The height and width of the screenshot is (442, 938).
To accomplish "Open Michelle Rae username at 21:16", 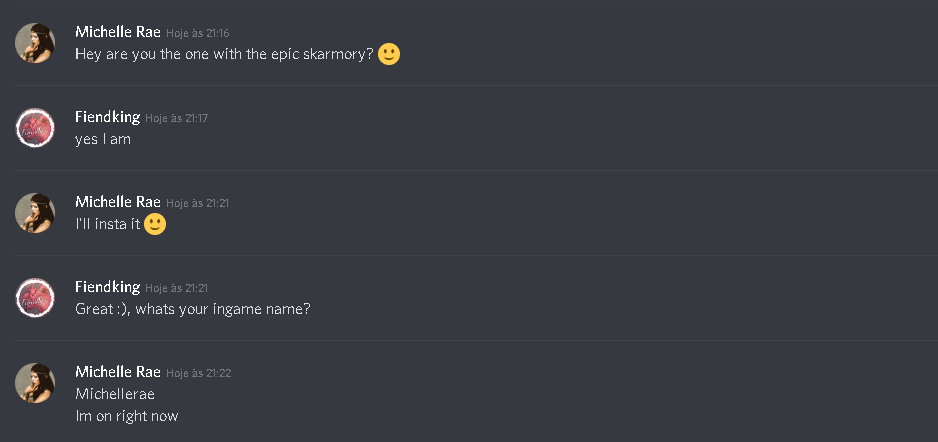I will [118, 32].
